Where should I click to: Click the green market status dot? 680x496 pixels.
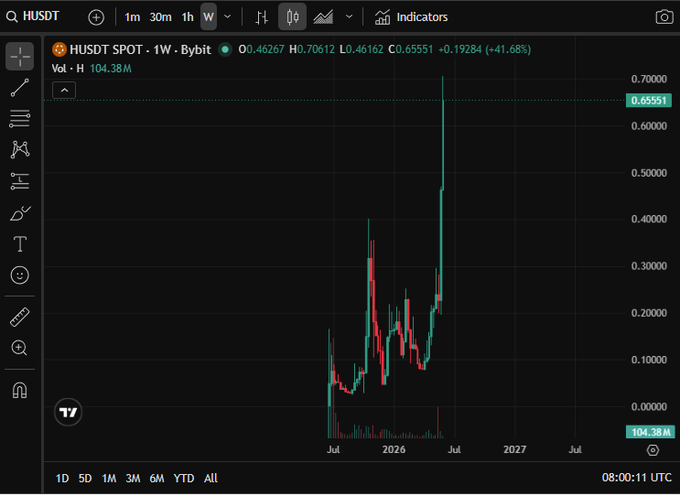[225, 49]
